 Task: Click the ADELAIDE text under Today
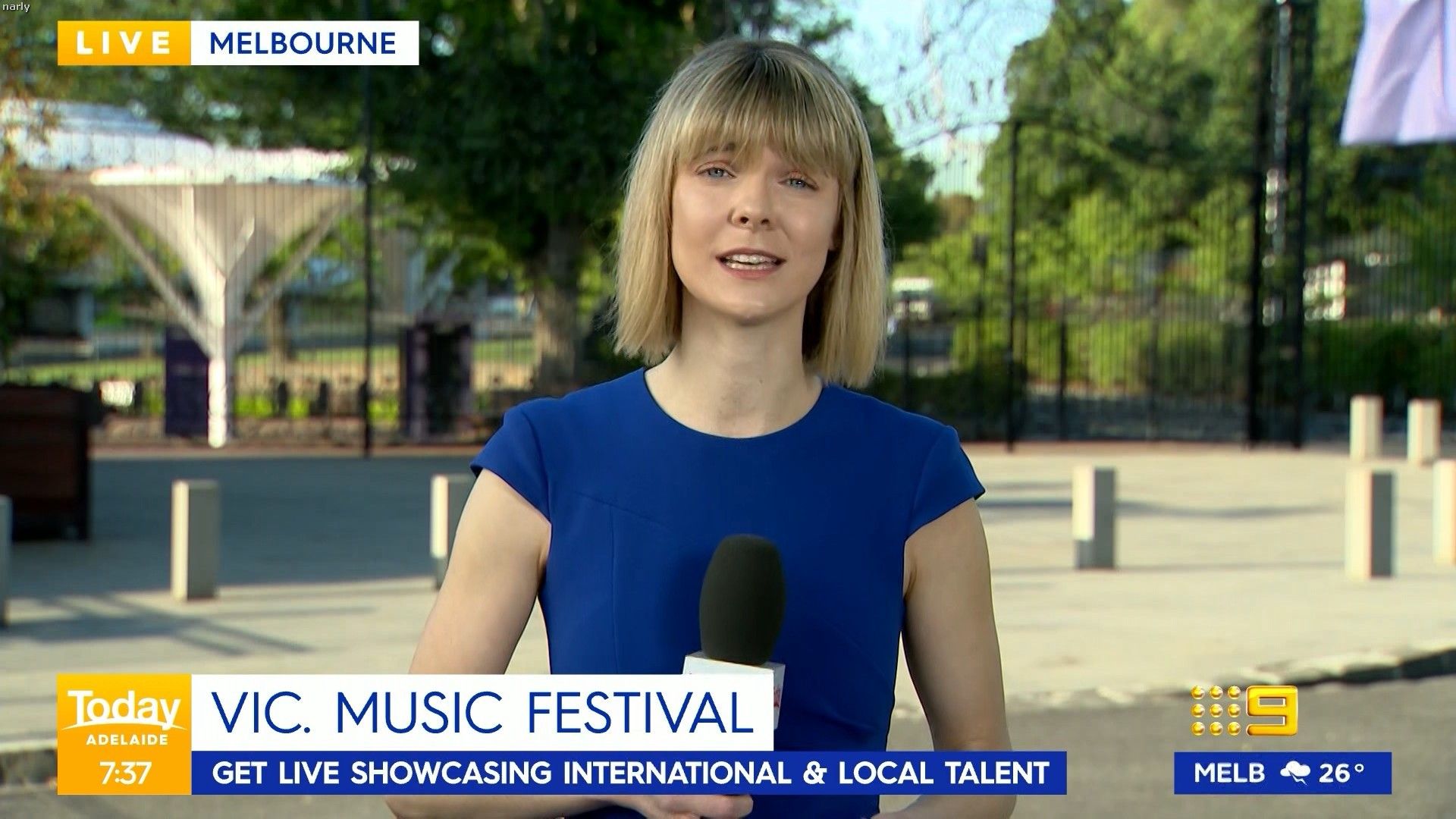point(126,739)
